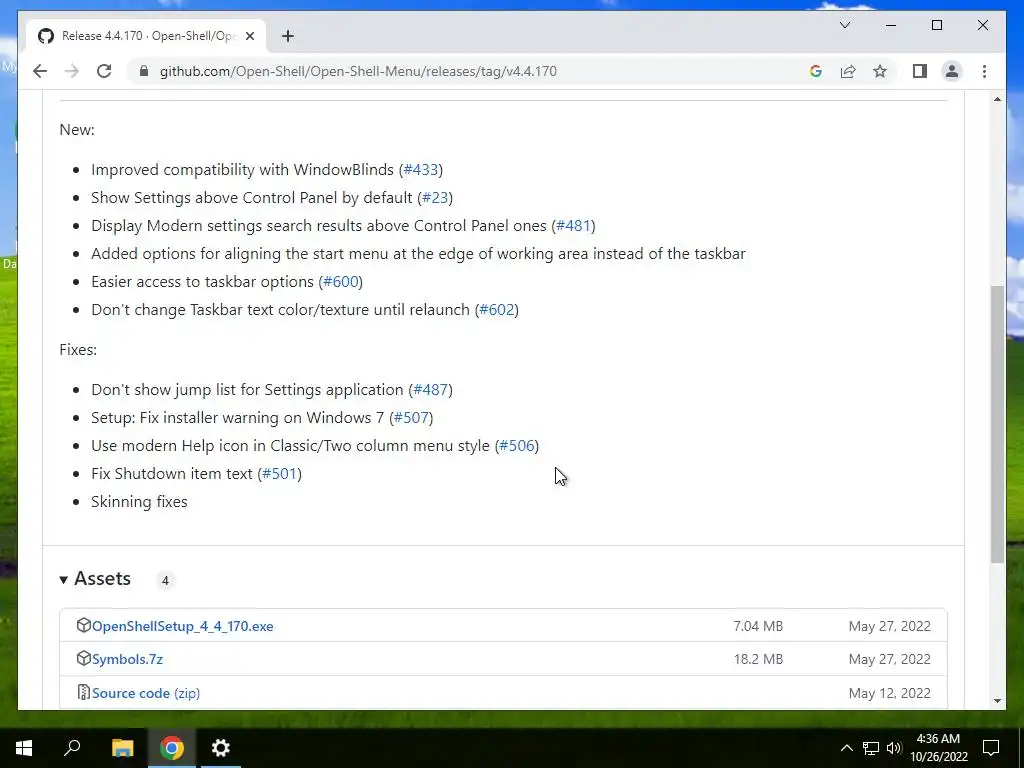
Task: Select the Release 4.4.170 browser tab
Action: (145, 36)
